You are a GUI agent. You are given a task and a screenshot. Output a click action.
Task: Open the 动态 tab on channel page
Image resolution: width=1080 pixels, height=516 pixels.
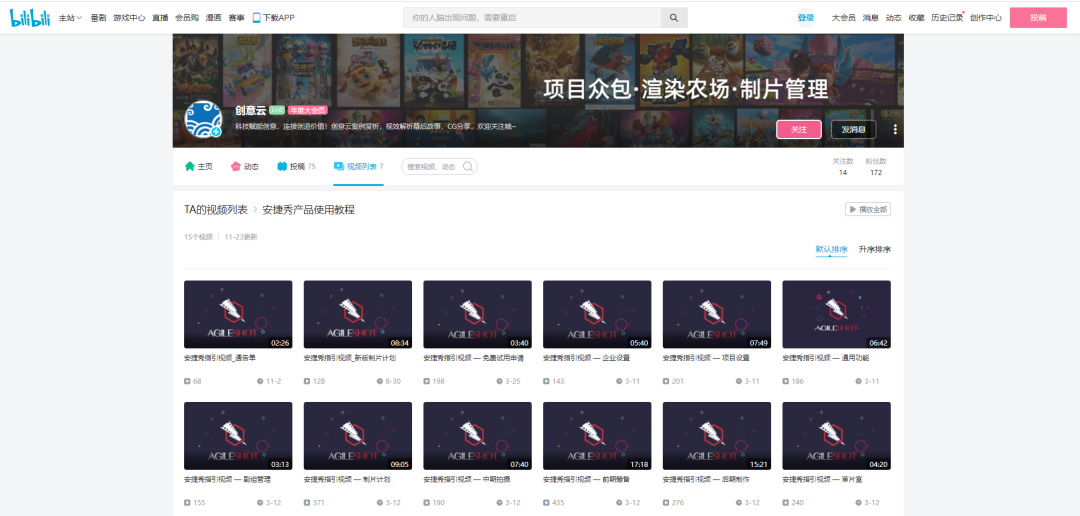[244, 166]
